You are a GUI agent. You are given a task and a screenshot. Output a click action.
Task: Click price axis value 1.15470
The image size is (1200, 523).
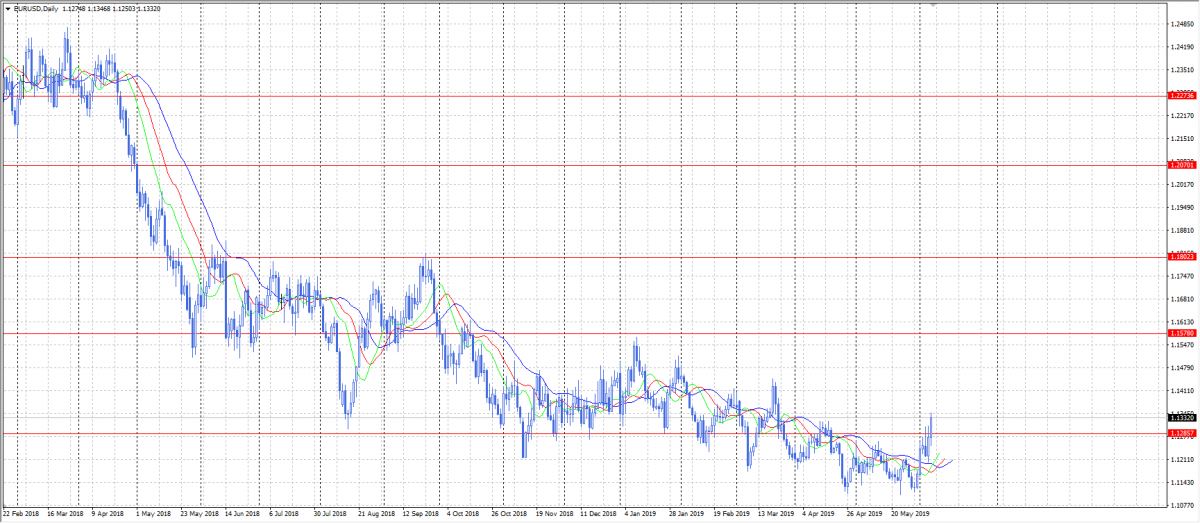(x=1184, y=345)
